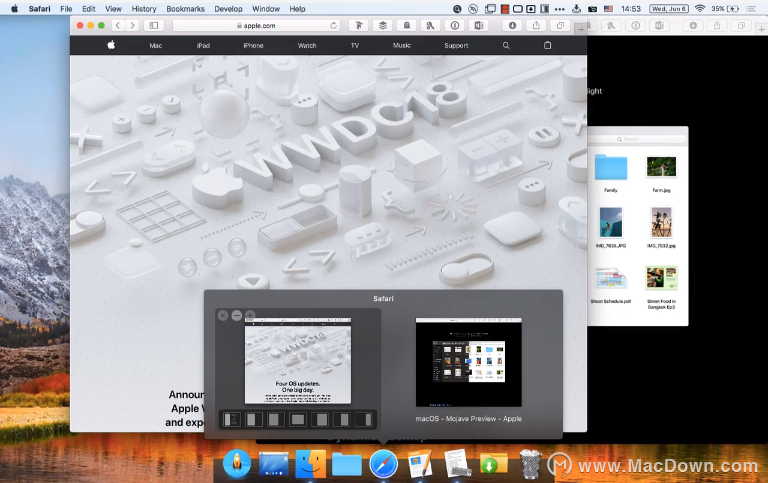Open the Safari menu
This screenshot has width=768, height=483.
coord(39,9)
